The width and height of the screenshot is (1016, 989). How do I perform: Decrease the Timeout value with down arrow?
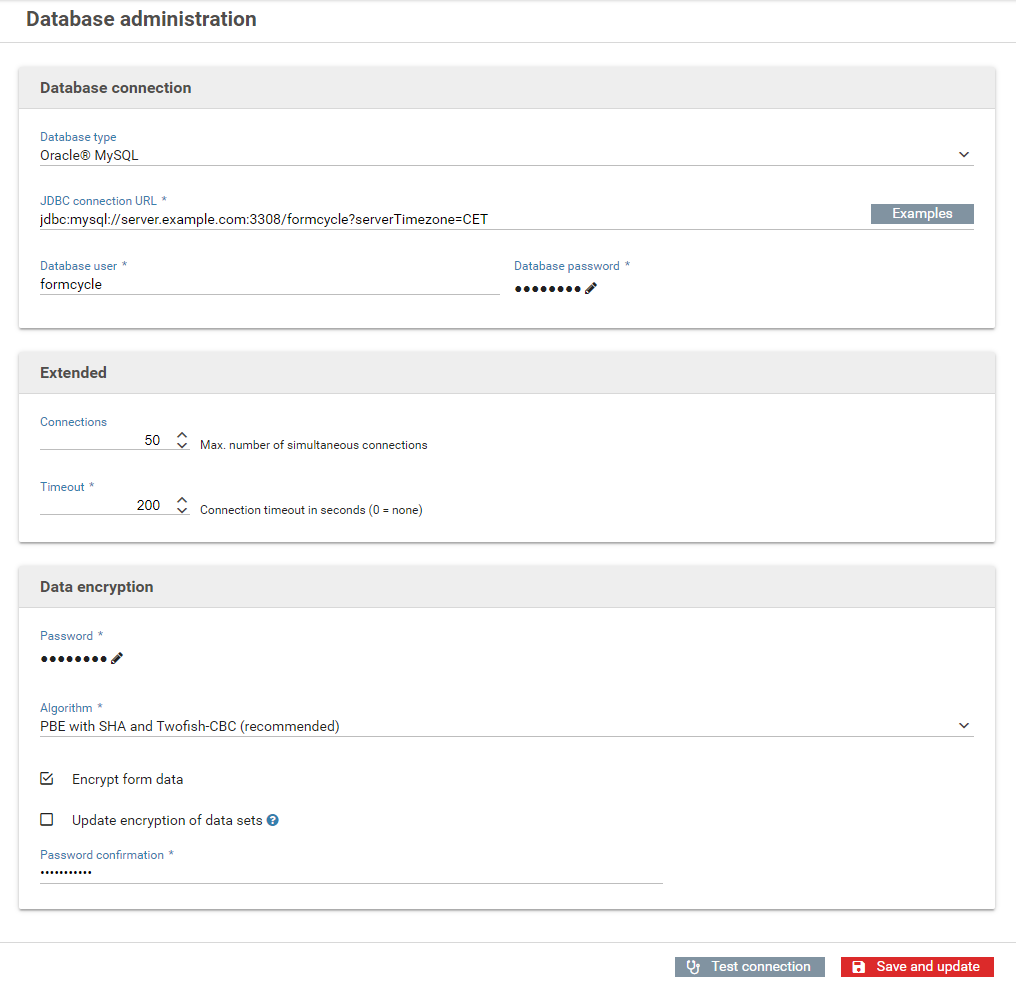pyautogui.click(x=182, y=510)
